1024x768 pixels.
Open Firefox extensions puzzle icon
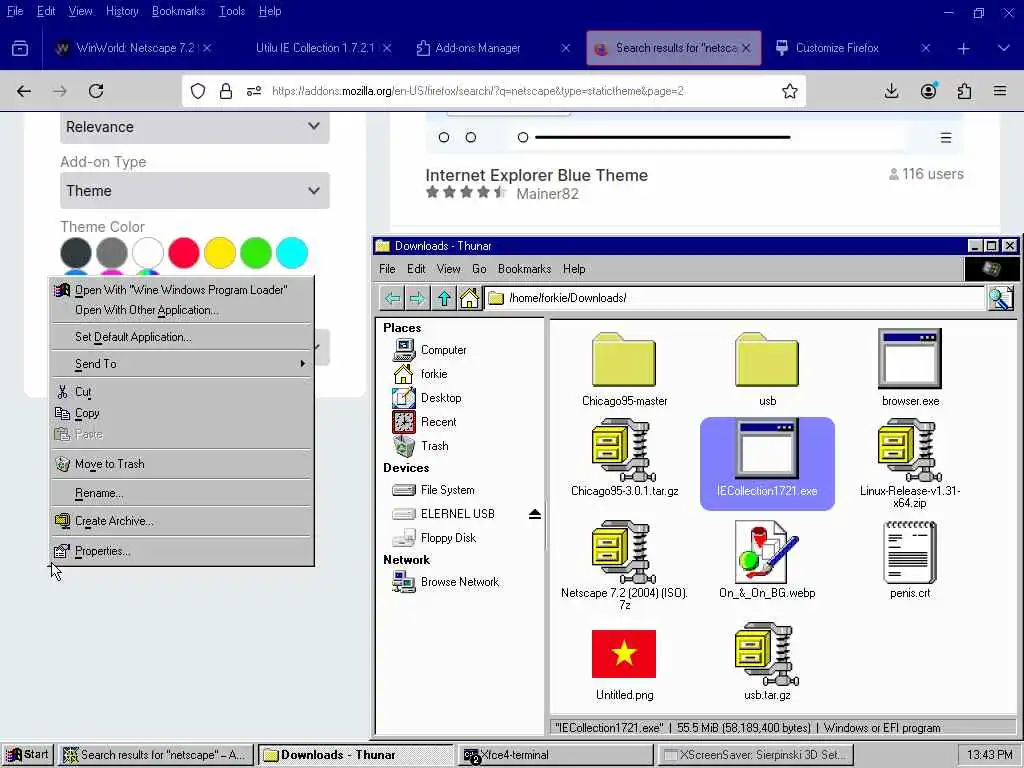pyautogui.click(x=964, y=91)
